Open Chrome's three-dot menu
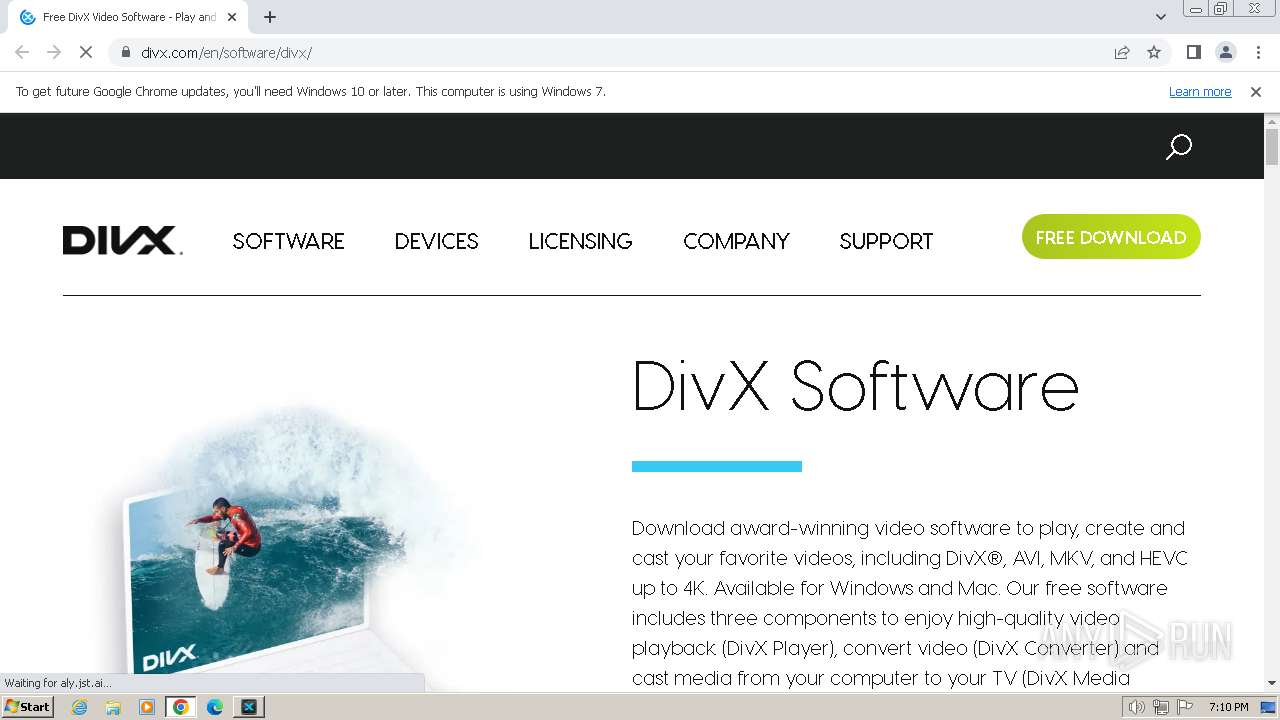The image size is (1280, 720). tap(1257, 52)
